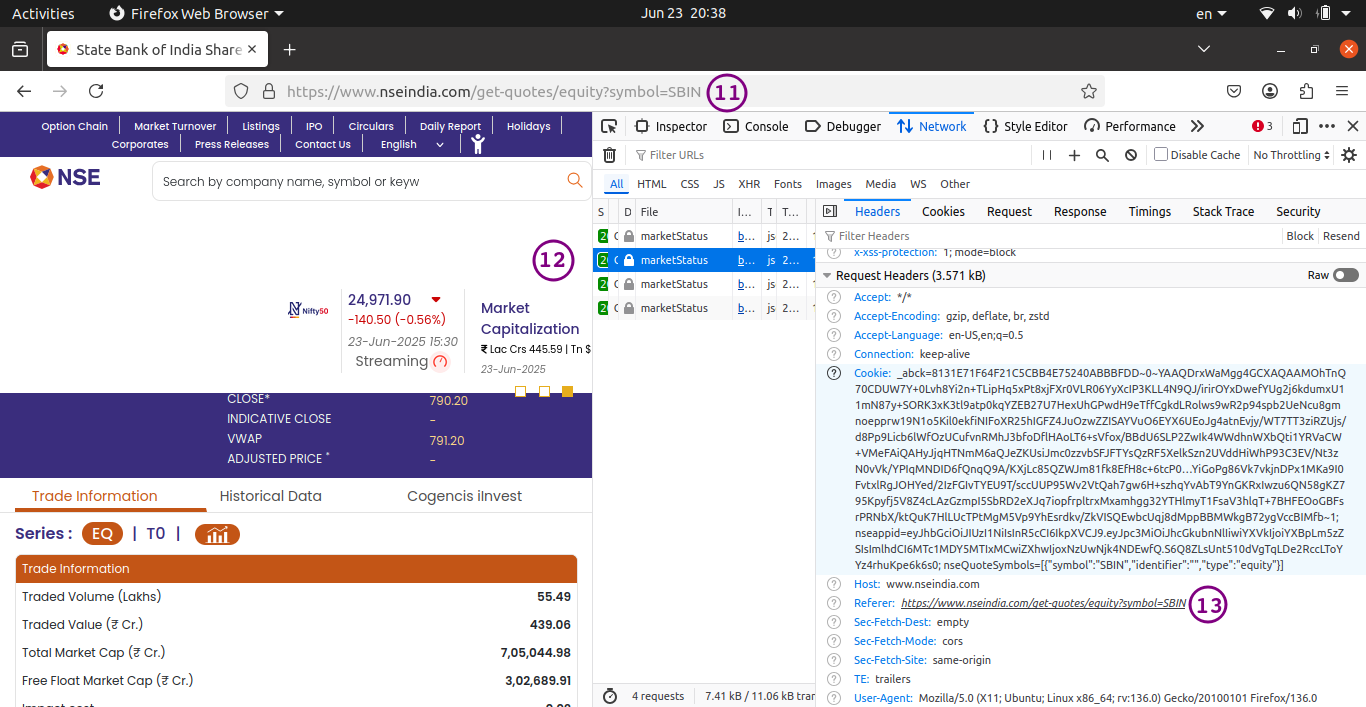Select the EQ series button
The image size is (1366, 707).
point(102,534)
